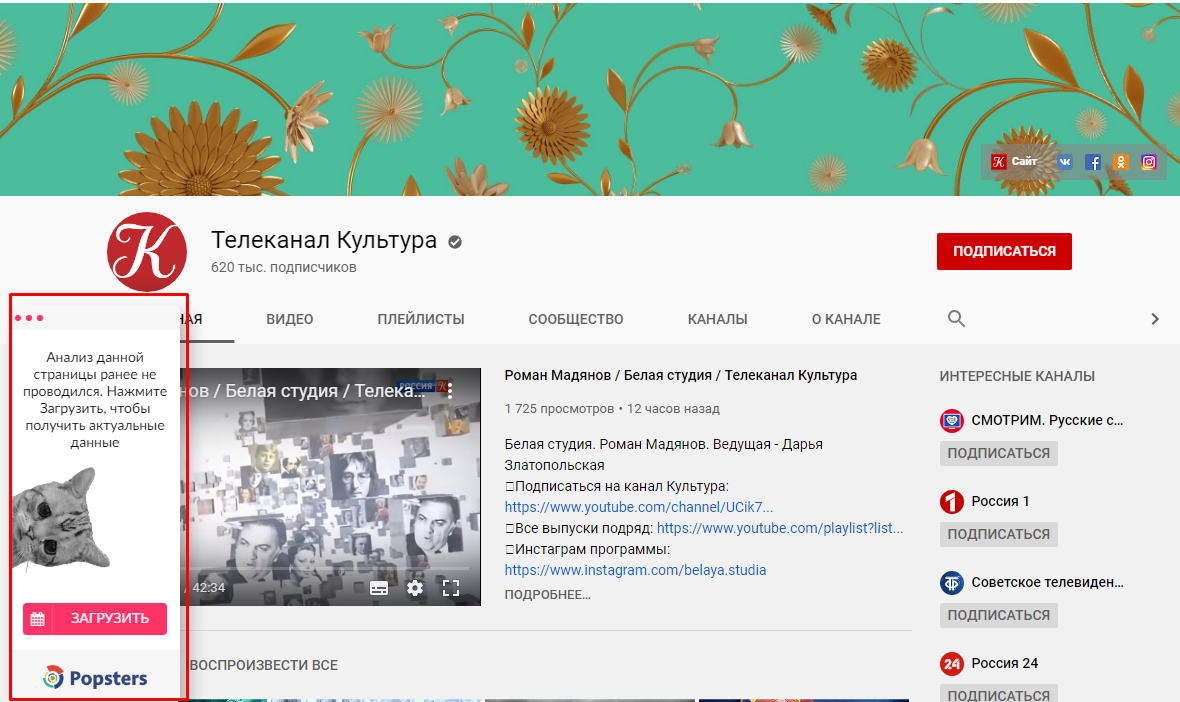Toggle subtitles on the video player
Viewport: 1180px width, 702px height.
379,588
